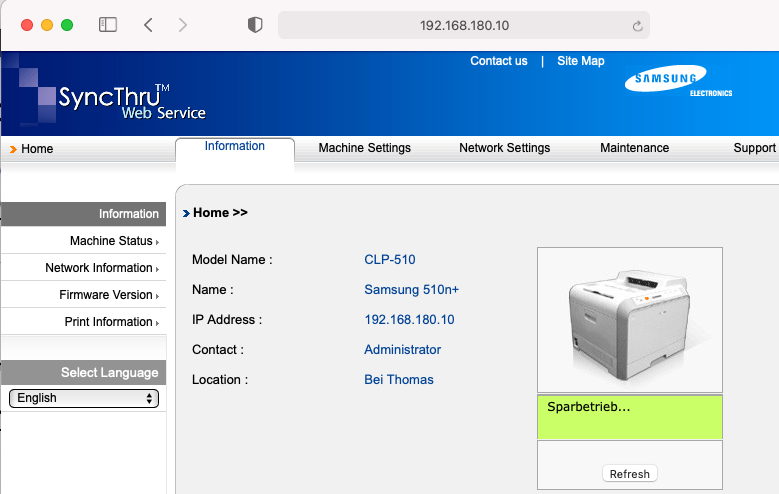Go forward with the forward arrow
The width and height of the screenshot is (779, 494).
(x=183, y=25)
